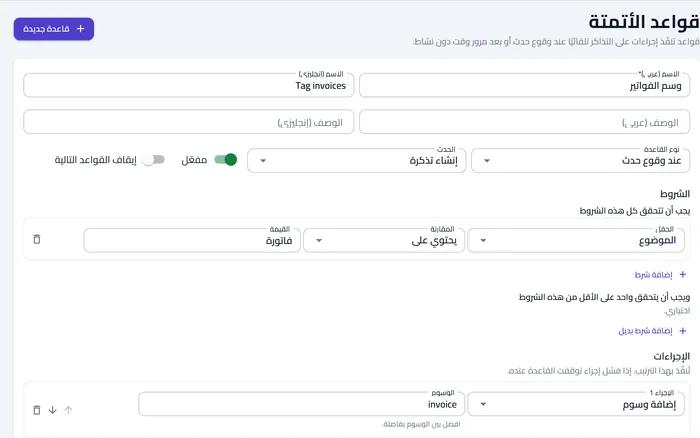This screenshot has width=700, height=438.
Task: Open the الحدث event dropdown
Action: [356, 160]
